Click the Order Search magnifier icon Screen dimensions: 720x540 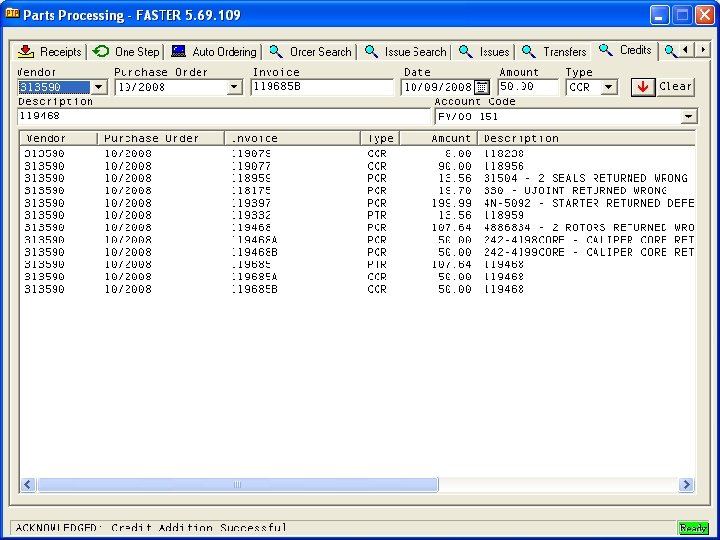[x=276, y=51]
